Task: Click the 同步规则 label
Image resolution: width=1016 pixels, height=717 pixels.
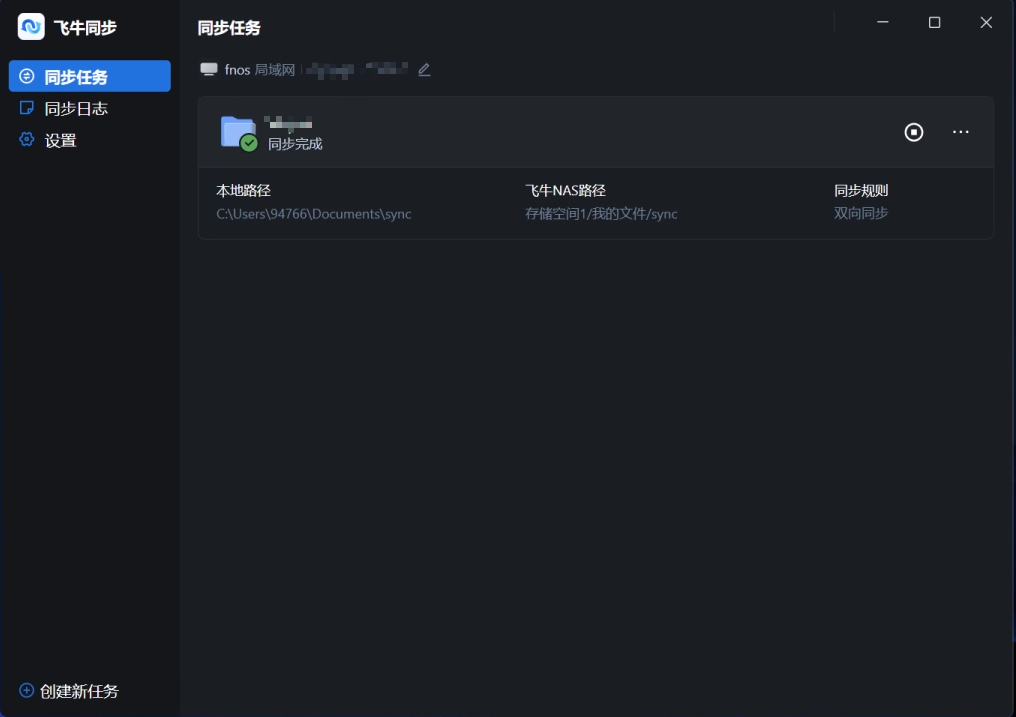Action: coord(860,190)
